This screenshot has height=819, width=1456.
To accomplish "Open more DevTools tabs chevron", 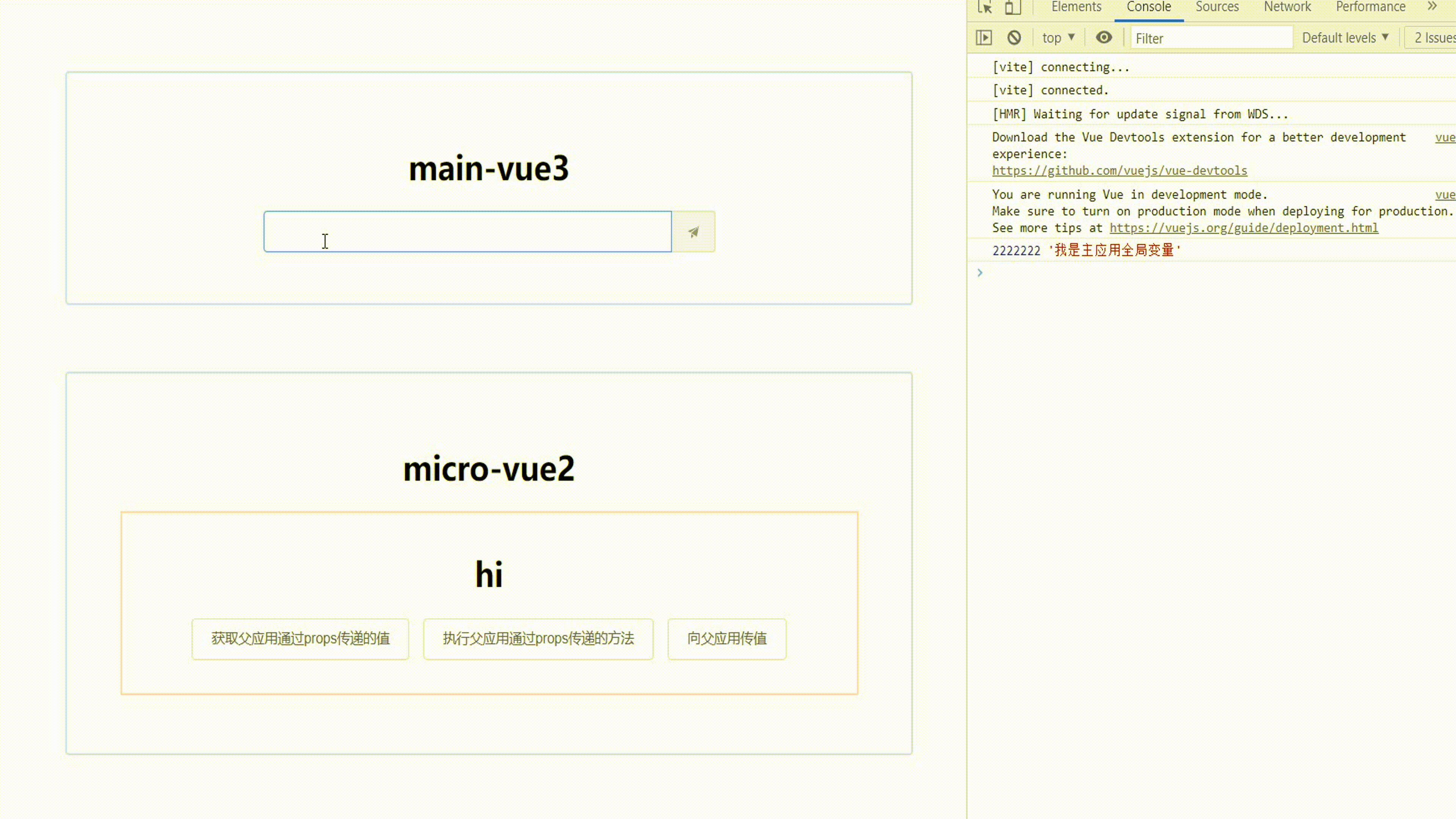I will [x=1432, y=7].
